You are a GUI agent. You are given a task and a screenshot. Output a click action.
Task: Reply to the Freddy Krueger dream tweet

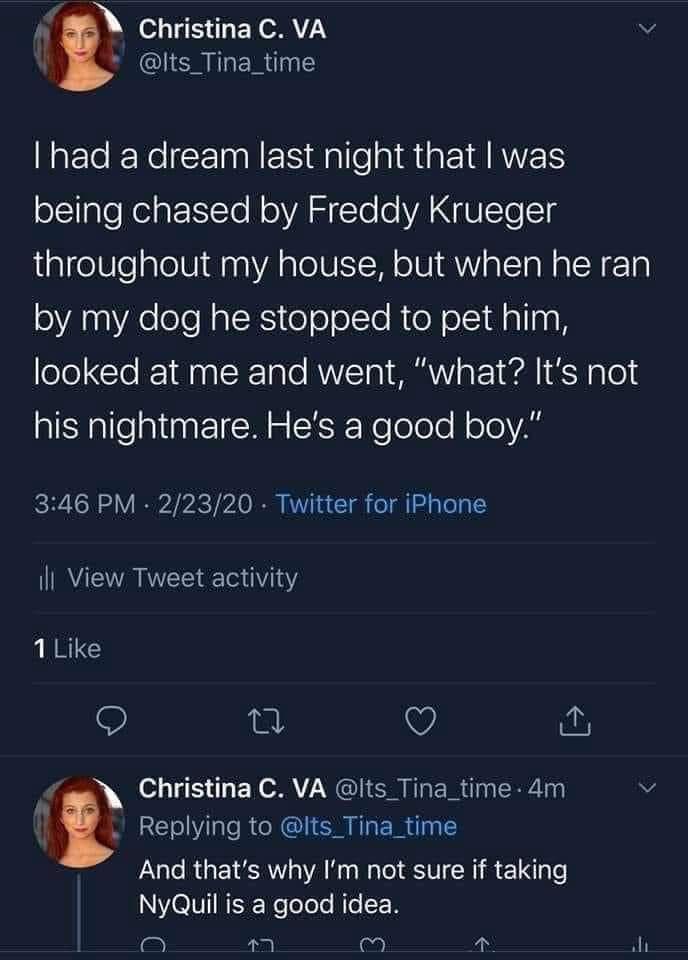[x=110, y=719]
